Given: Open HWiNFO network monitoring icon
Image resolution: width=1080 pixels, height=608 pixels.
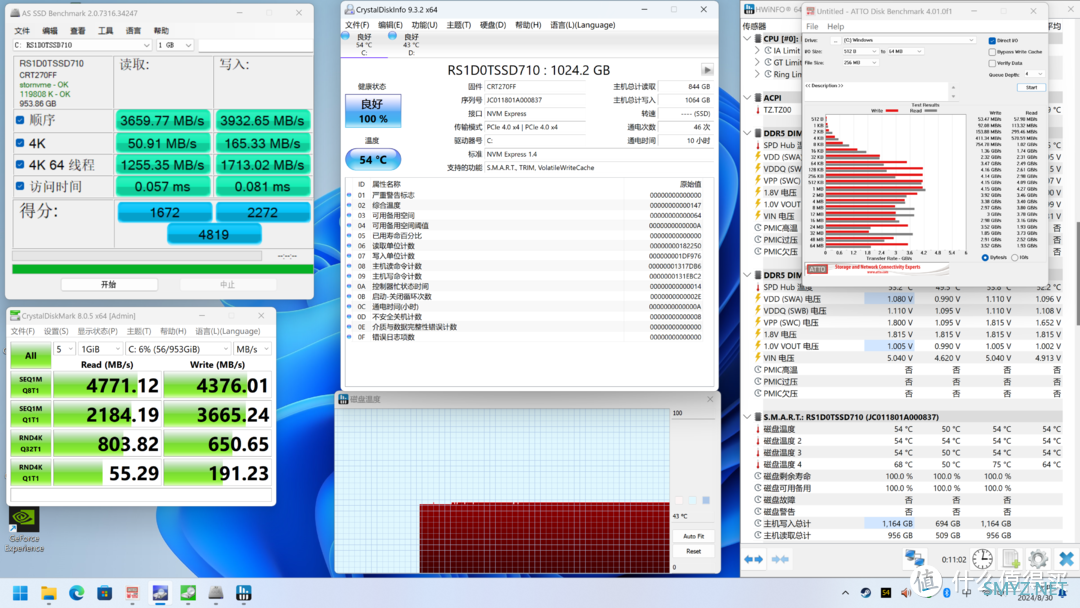Looking at the screenshot, I should (915, 558).
